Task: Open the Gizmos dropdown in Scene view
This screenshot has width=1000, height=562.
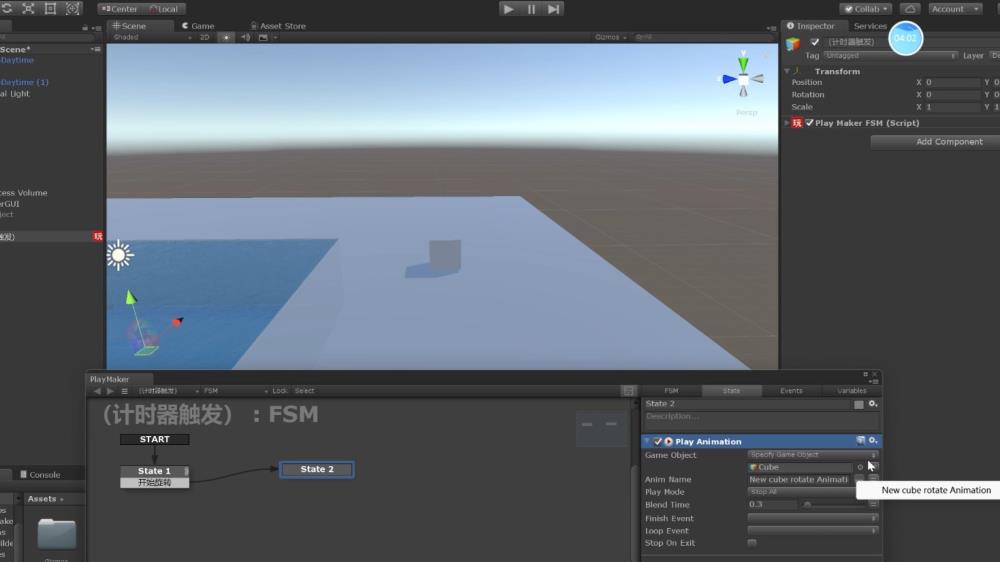Action: (x=611, y=37)
